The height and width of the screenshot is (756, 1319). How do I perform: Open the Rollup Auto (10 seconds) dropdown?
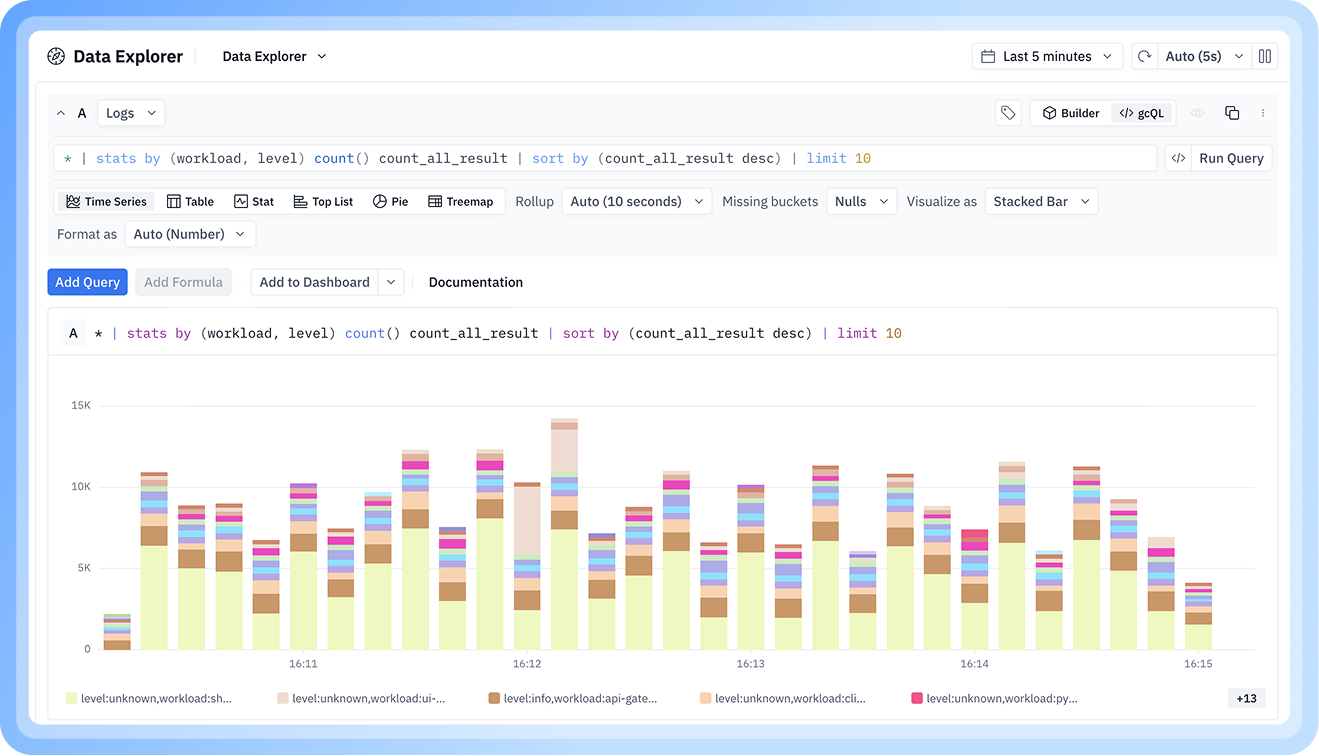click(637, 201)
